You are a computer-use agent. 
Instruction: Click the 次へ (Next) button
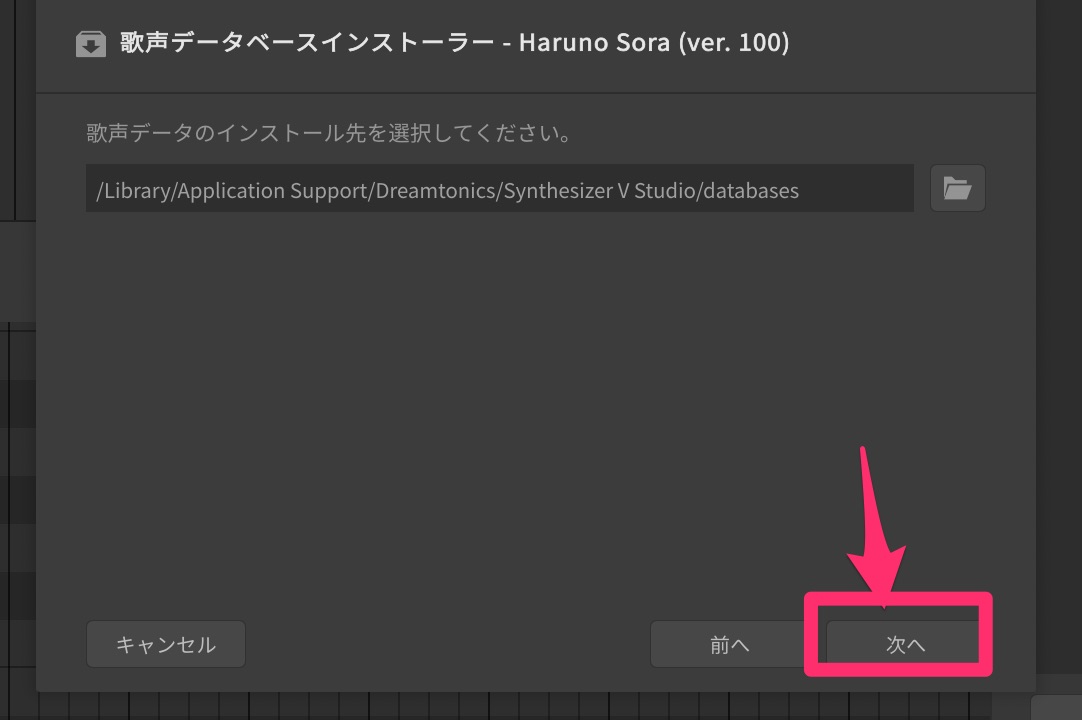click(904, 645)
